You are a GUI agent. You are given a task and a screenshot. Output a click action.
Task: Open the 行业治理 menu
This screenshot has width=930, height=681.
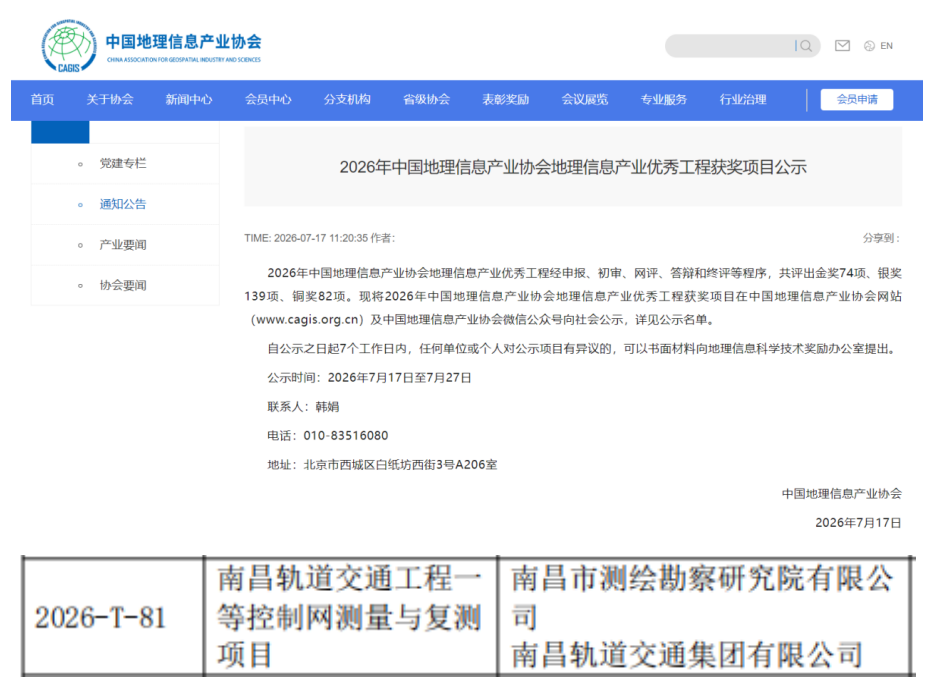coord(743,100)
